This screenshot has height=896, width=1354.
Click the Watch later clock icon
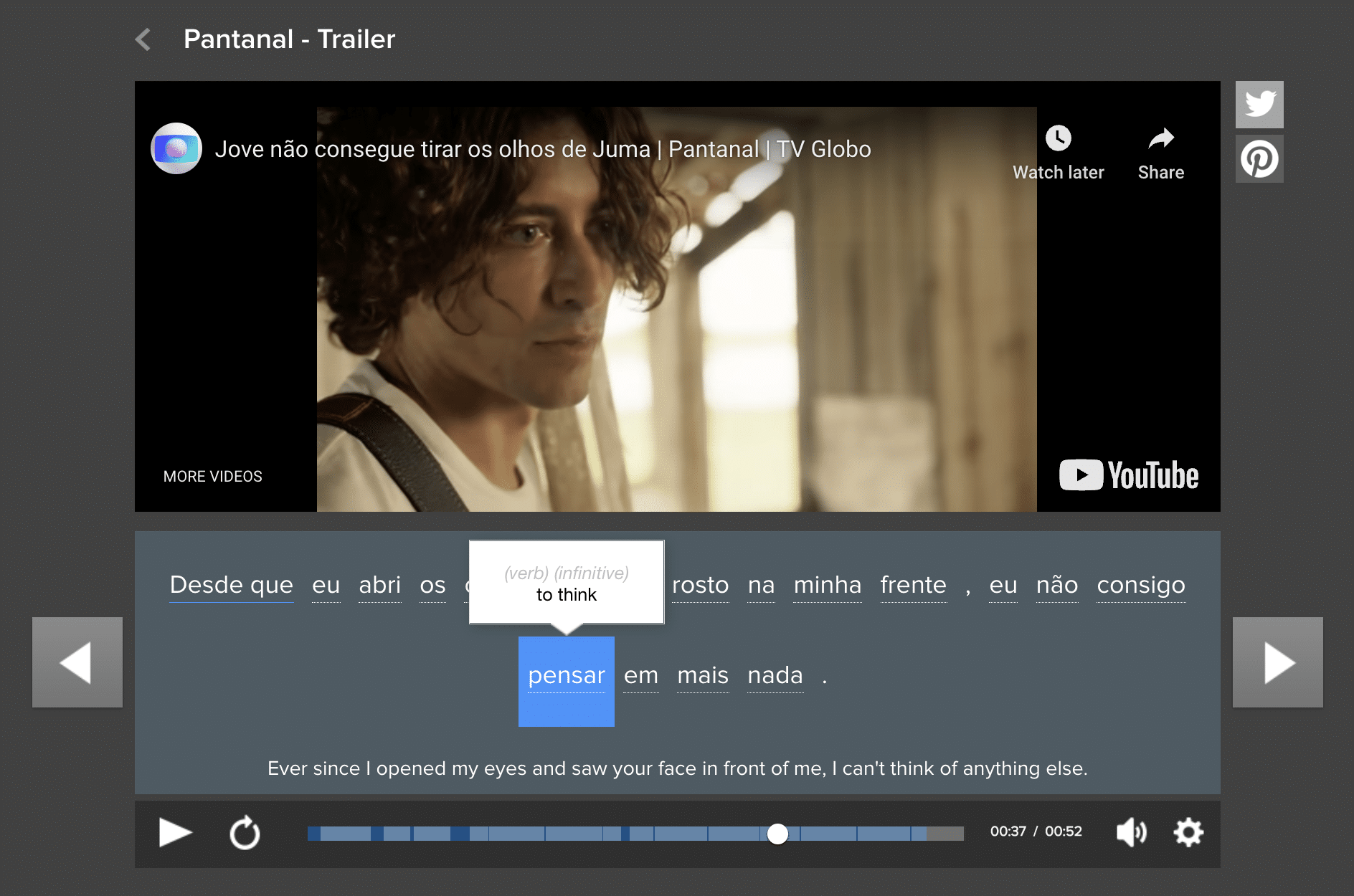[1058, 138]
